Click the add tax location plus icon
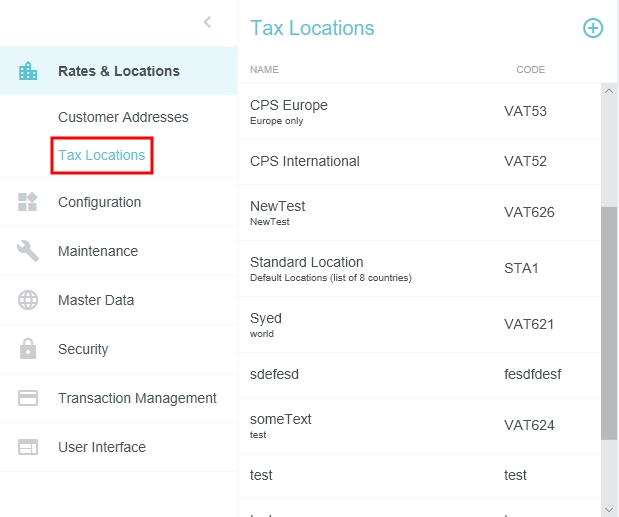Screen dimensions: 619x517 point(593,28)
